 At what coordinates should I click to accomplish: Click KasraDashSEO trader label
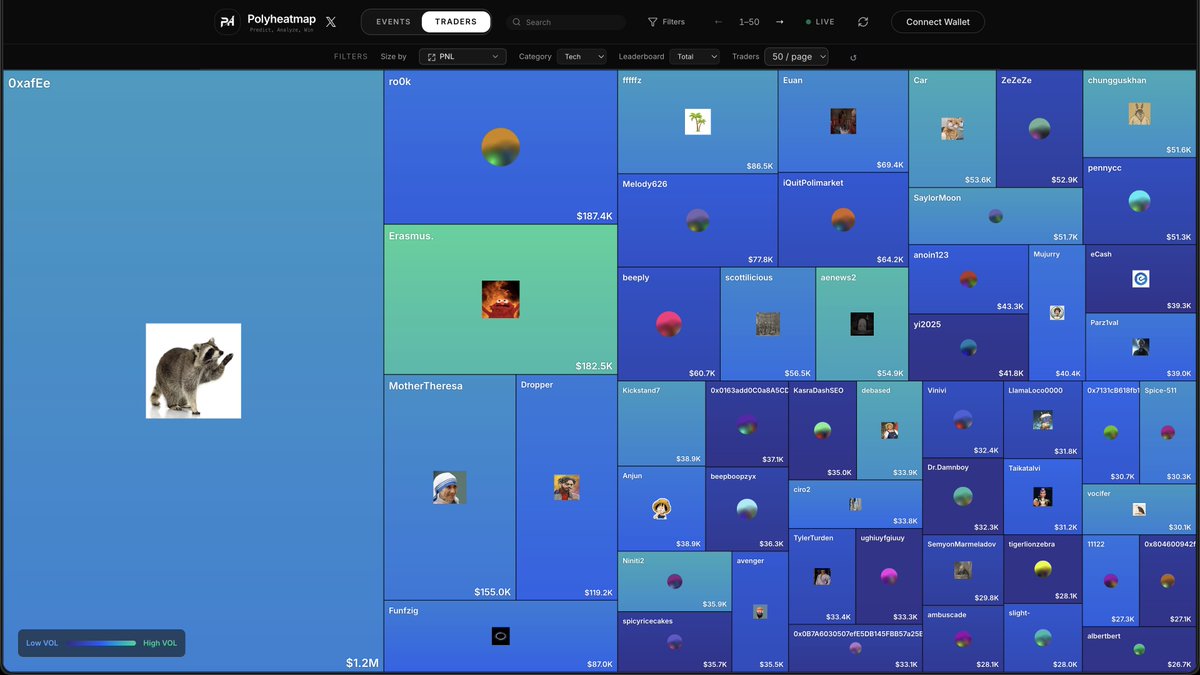click(x=818, y=391)
